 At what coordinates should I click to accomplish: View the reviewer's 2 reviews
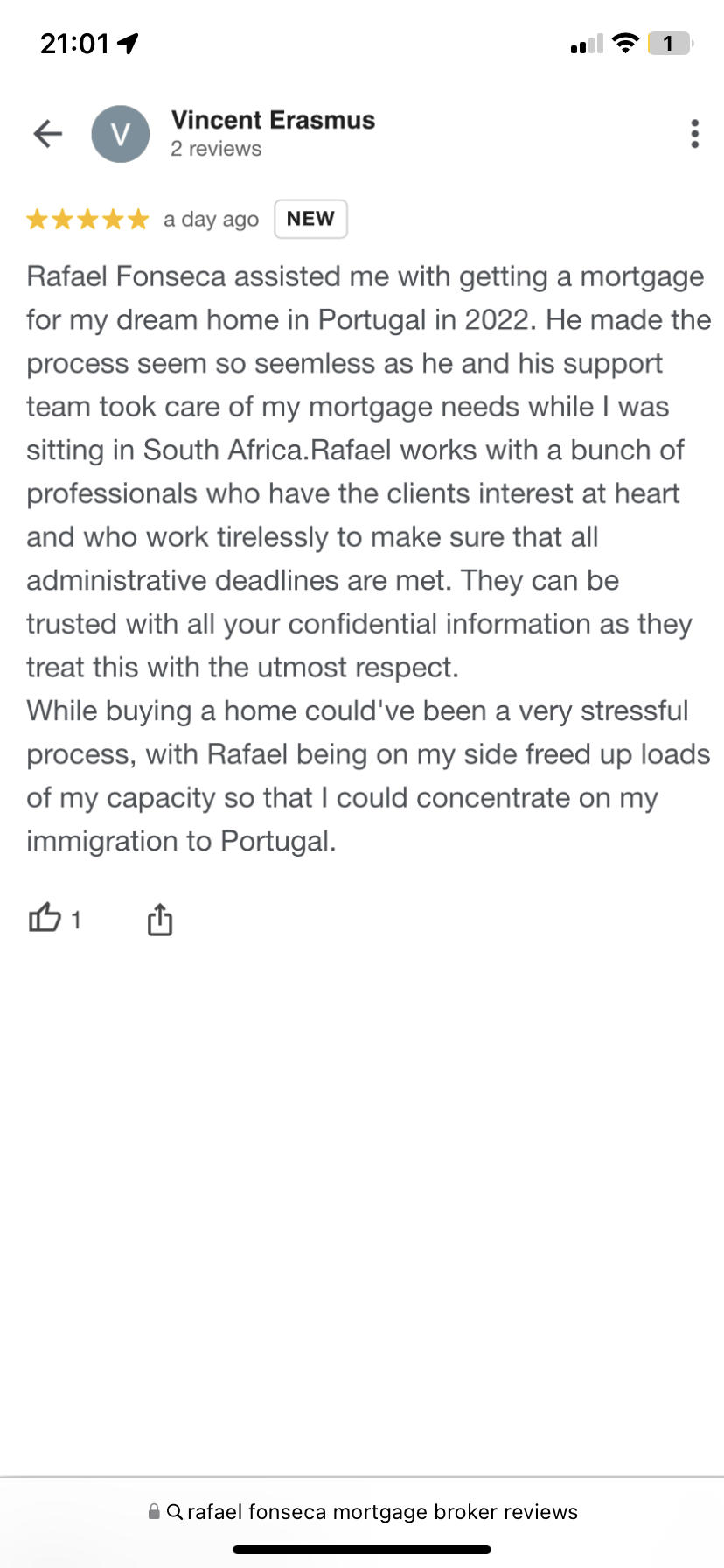[x=216, y=149]
